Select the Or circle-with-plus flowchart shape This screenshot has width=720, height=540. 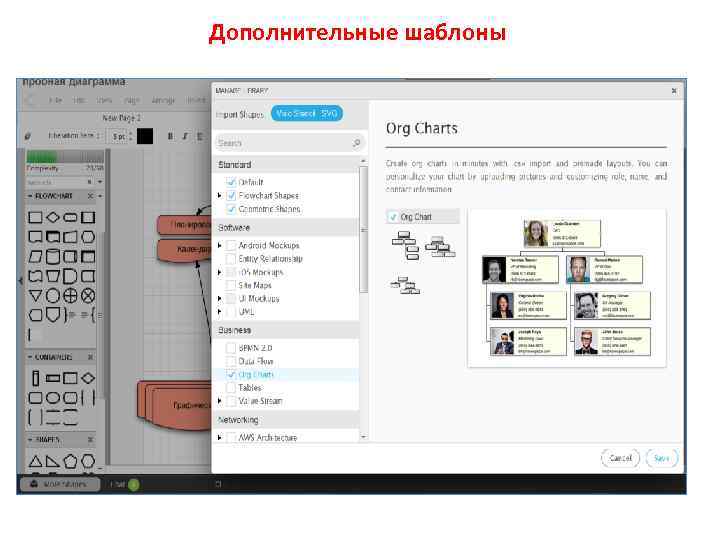coord(70,296)
